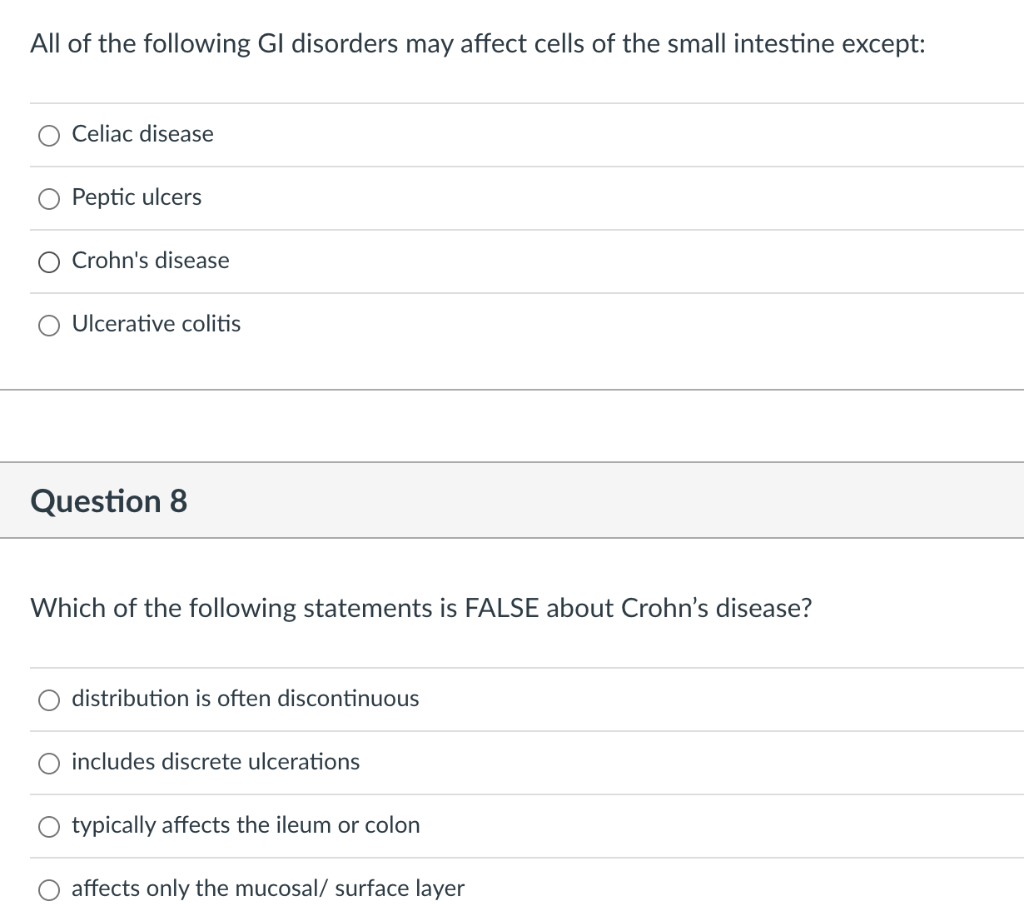Click the 'Ulcerative colitis' answer label text

pos(156,324)
